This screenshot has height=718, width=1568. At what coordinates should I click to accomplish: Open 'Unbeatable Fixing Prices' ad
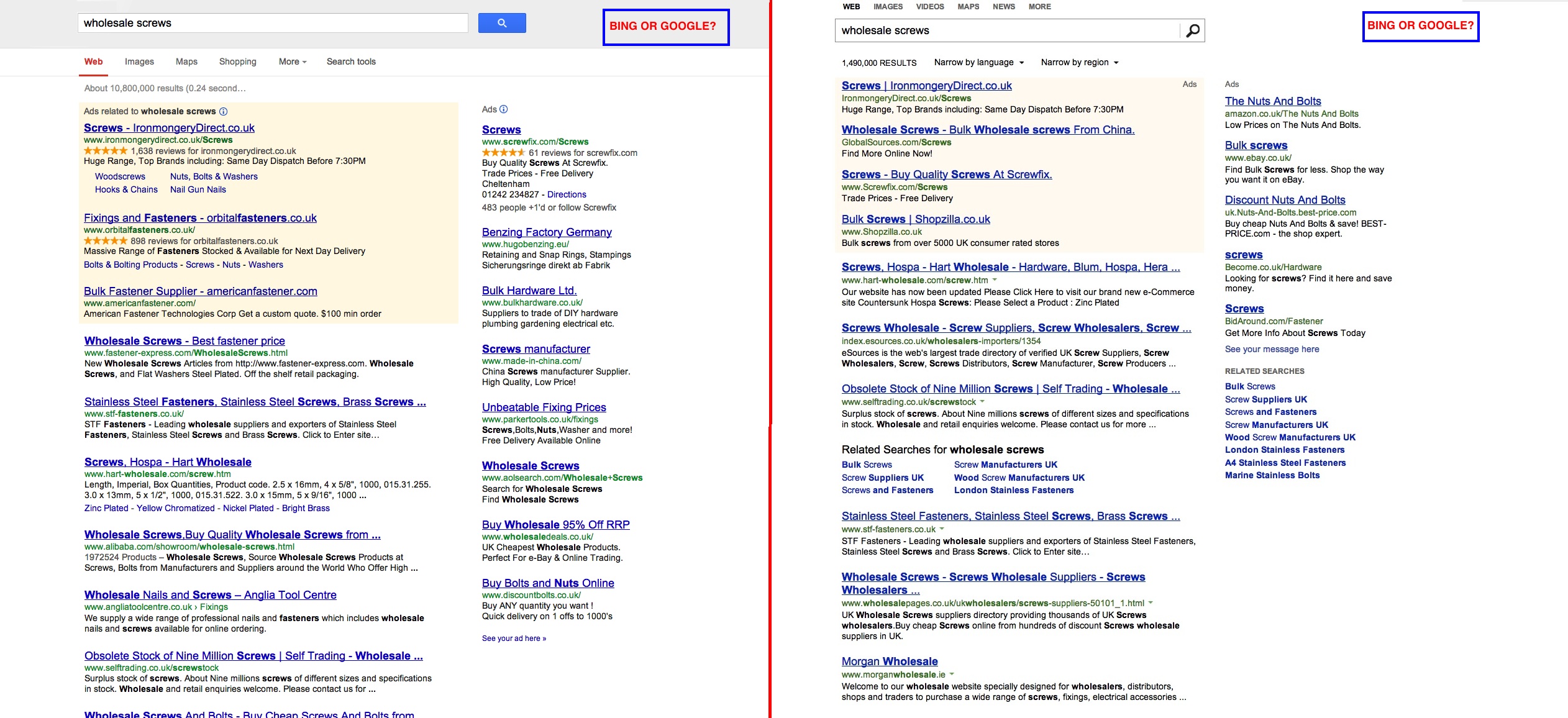(x=544, y=407)
